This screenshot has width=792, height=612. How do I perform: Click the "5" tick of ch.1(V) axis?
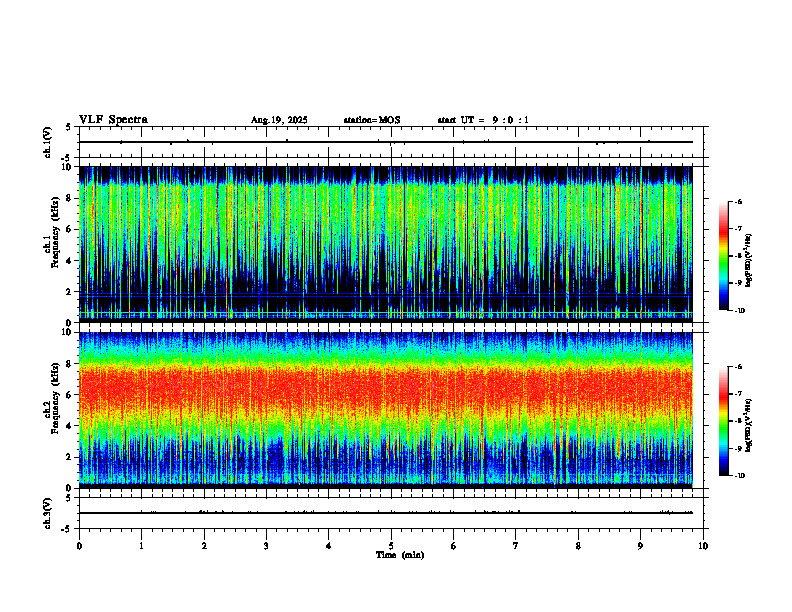coord(69,127)
